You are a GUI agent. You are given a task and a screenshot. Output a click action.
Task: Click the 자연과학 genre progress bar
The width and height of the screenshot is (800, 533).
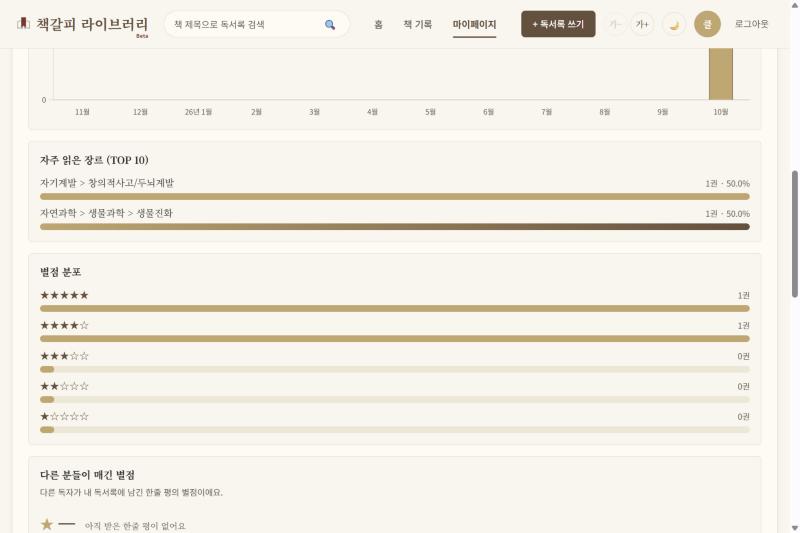pyautogui.click(x=395, y=227)
